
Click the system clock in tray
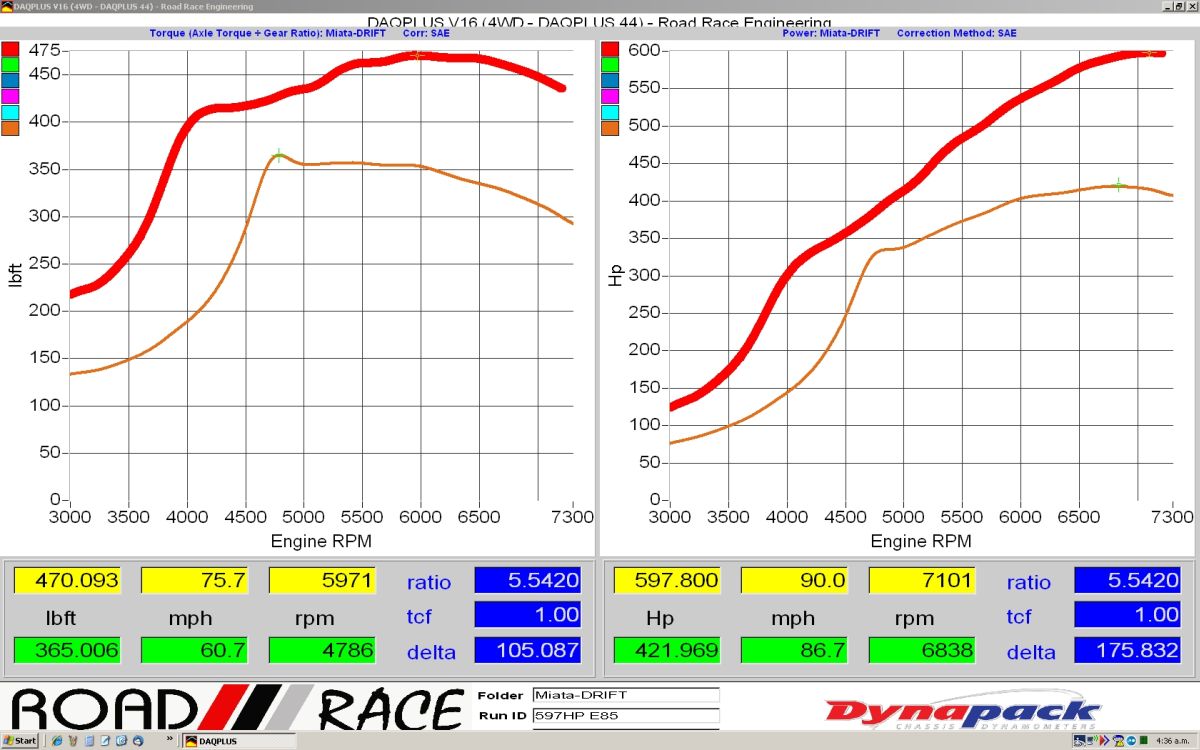click(x=1173, y=741)
